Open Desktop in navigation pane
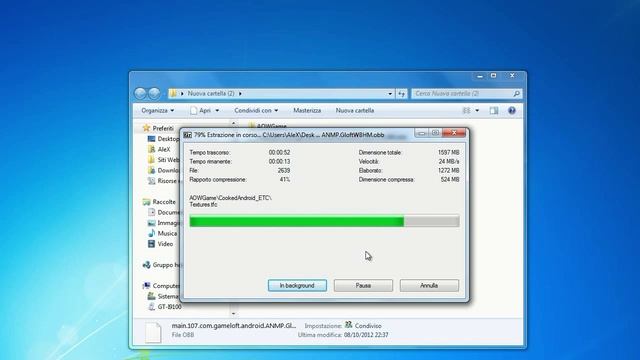Viewport: 640px width, 360px height. click(x=168, y=139)
